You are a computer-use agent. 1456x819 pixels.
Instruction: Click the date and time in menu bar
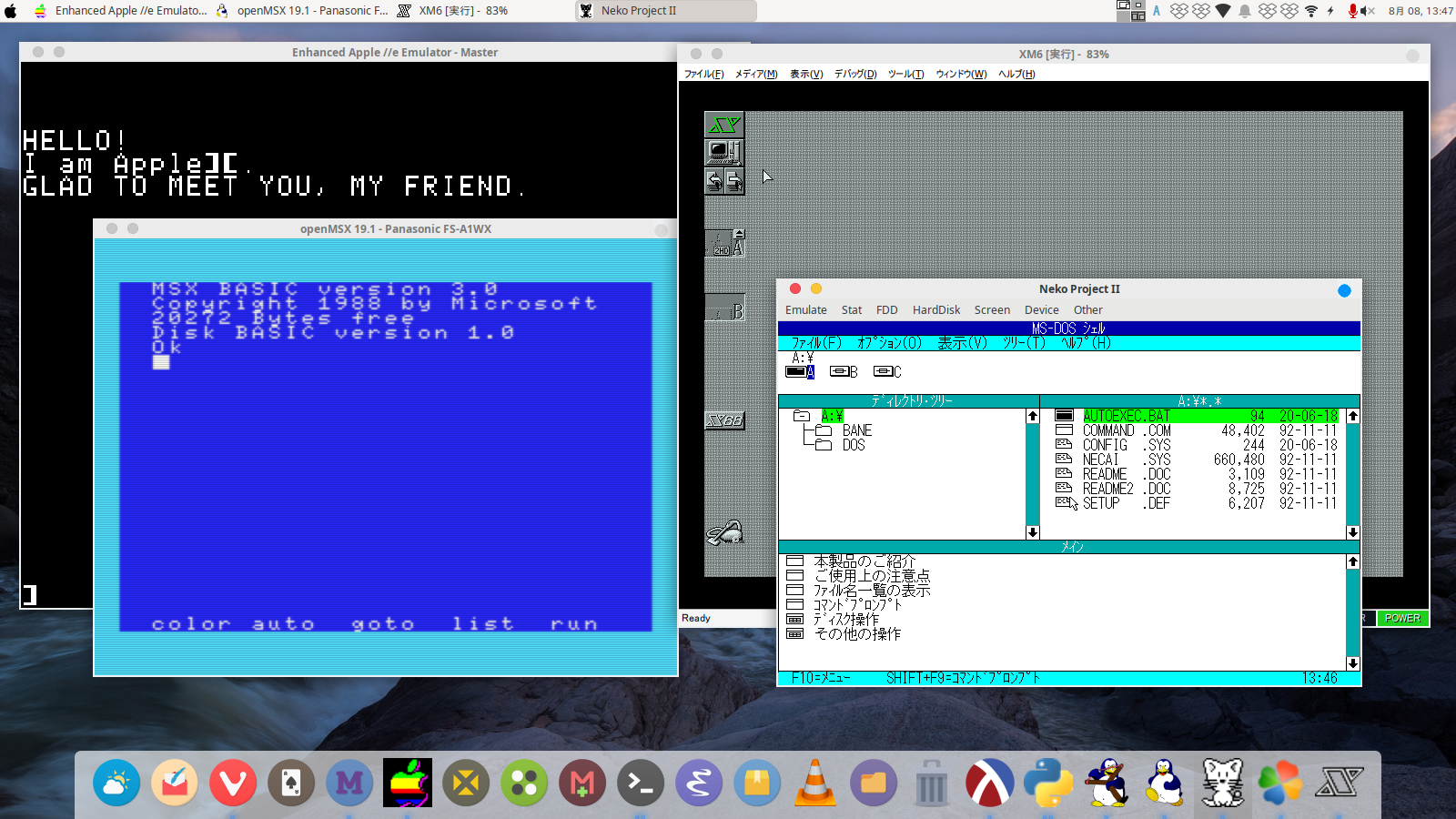point(1421,11)
